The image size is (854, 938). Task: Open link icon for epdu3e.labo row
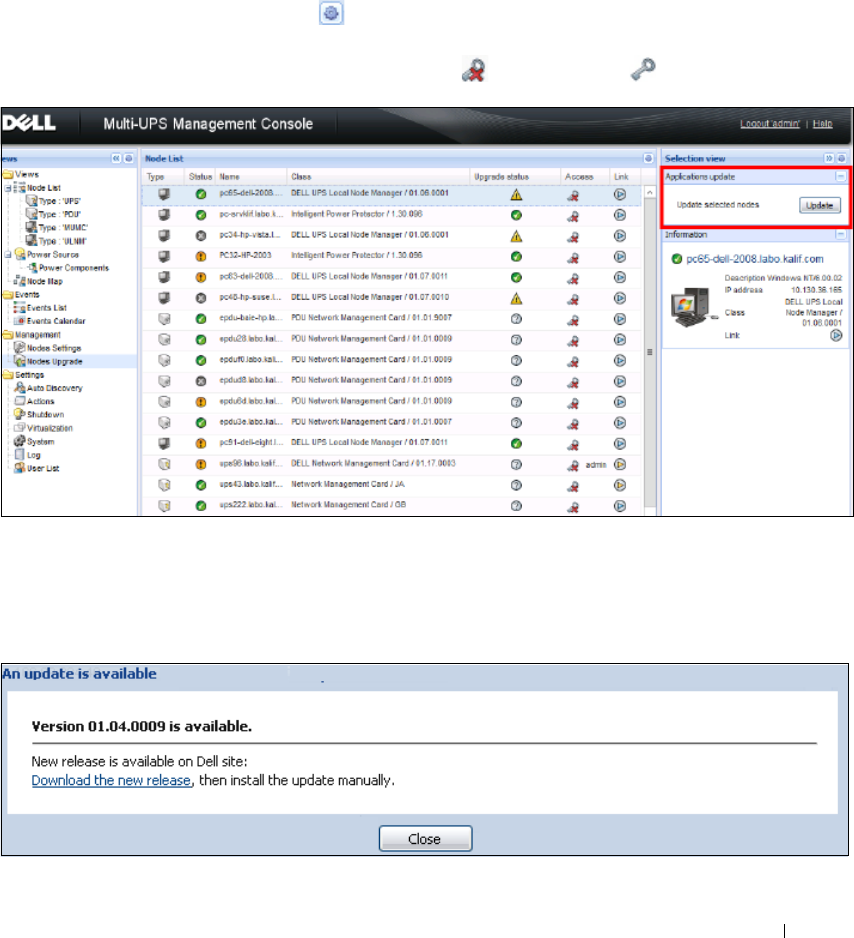(x=620, y=423)
